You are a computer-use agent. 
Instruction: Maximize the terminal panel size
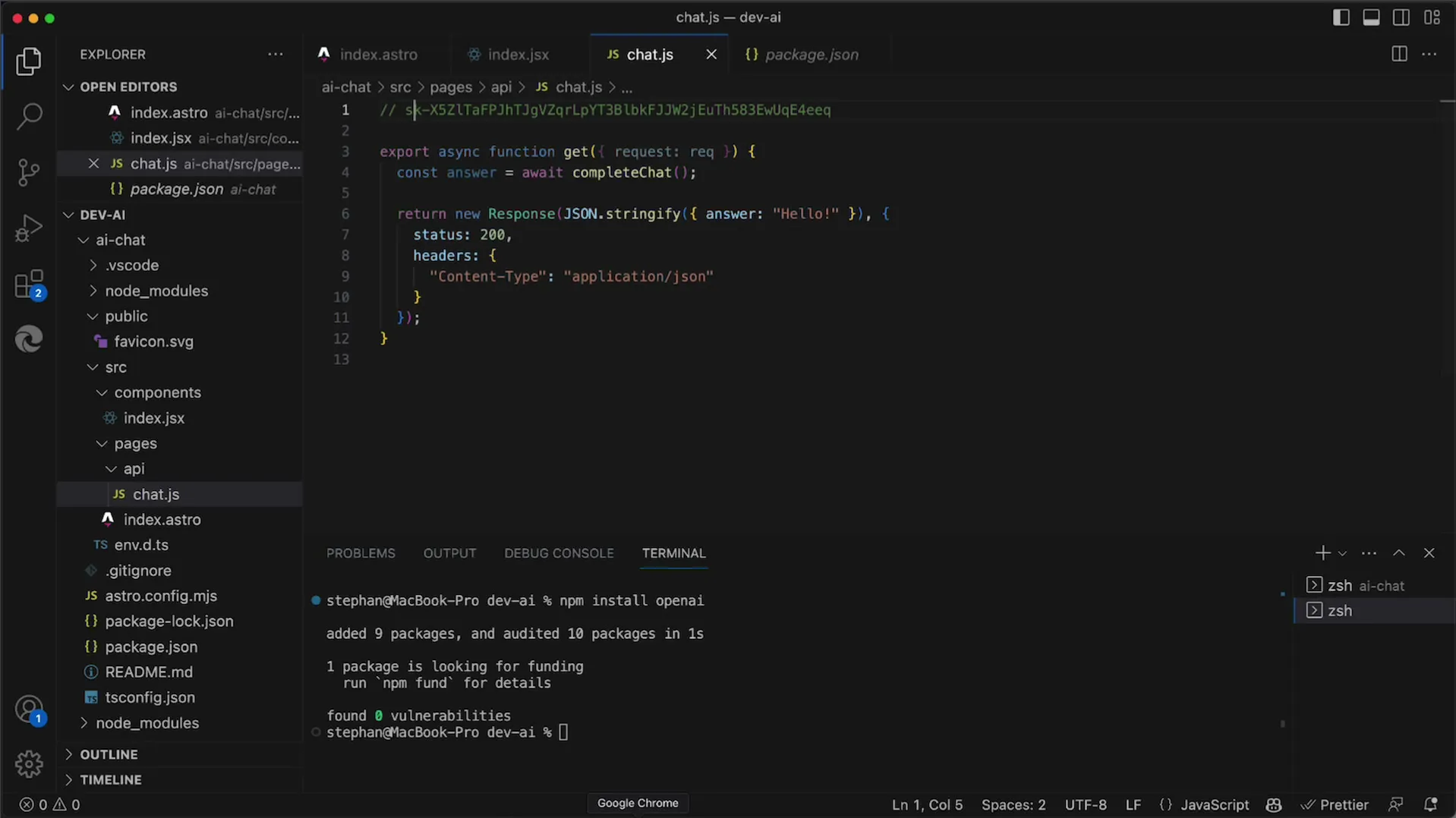(x=1399, y=553)
